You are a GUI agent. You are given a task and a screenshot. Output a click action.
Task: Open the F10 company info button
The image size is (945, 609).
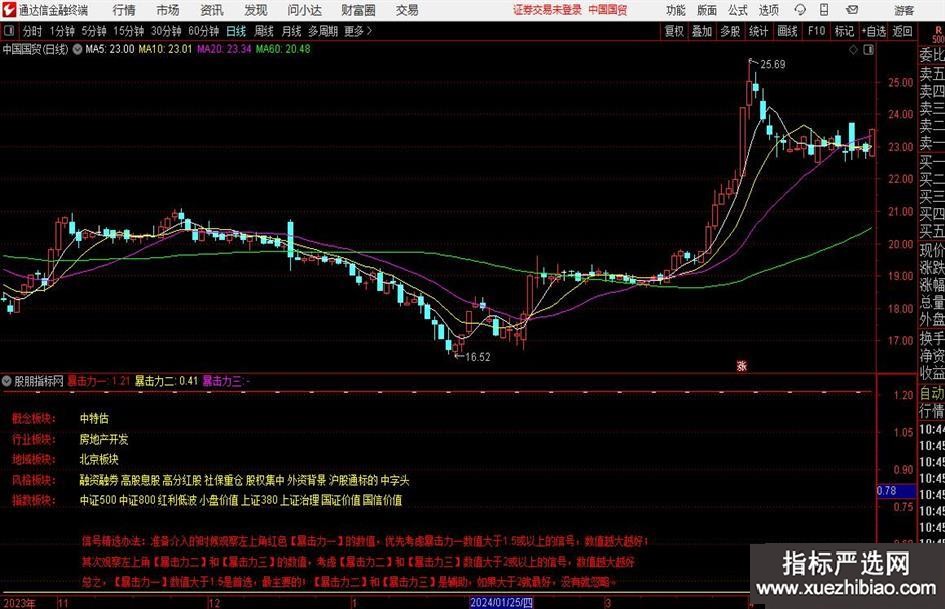(x=817, y=31)
